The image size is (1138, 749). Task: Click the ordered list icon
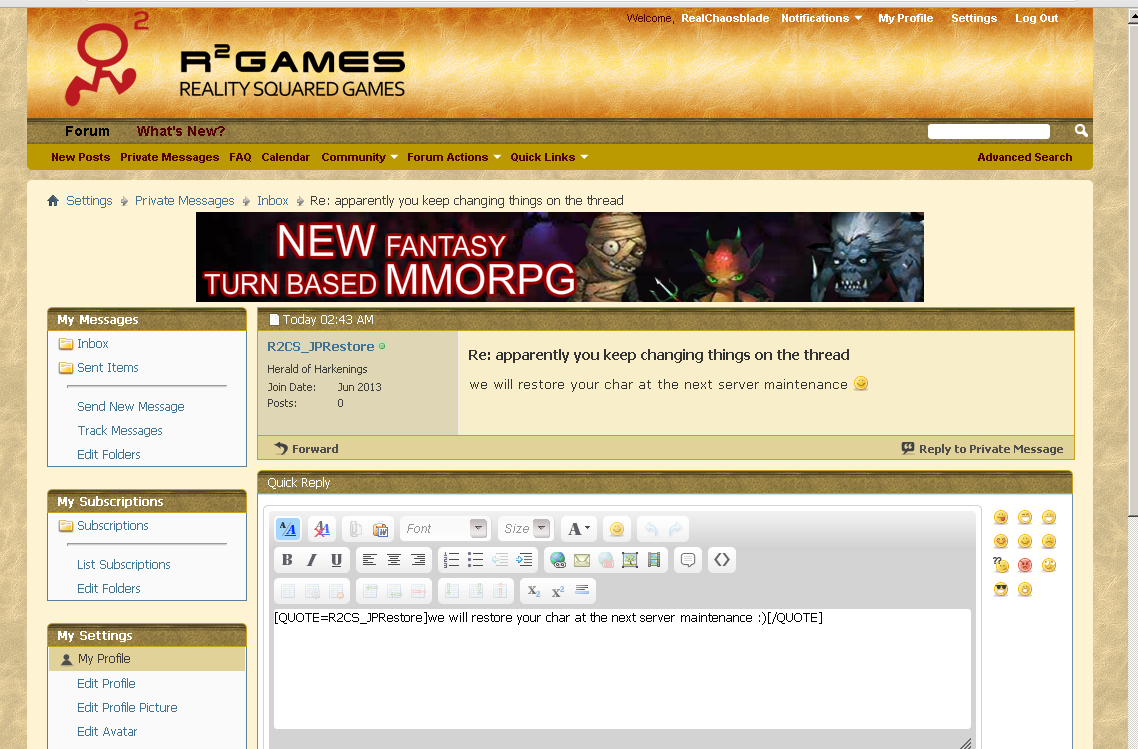click(x=451, y=560)
